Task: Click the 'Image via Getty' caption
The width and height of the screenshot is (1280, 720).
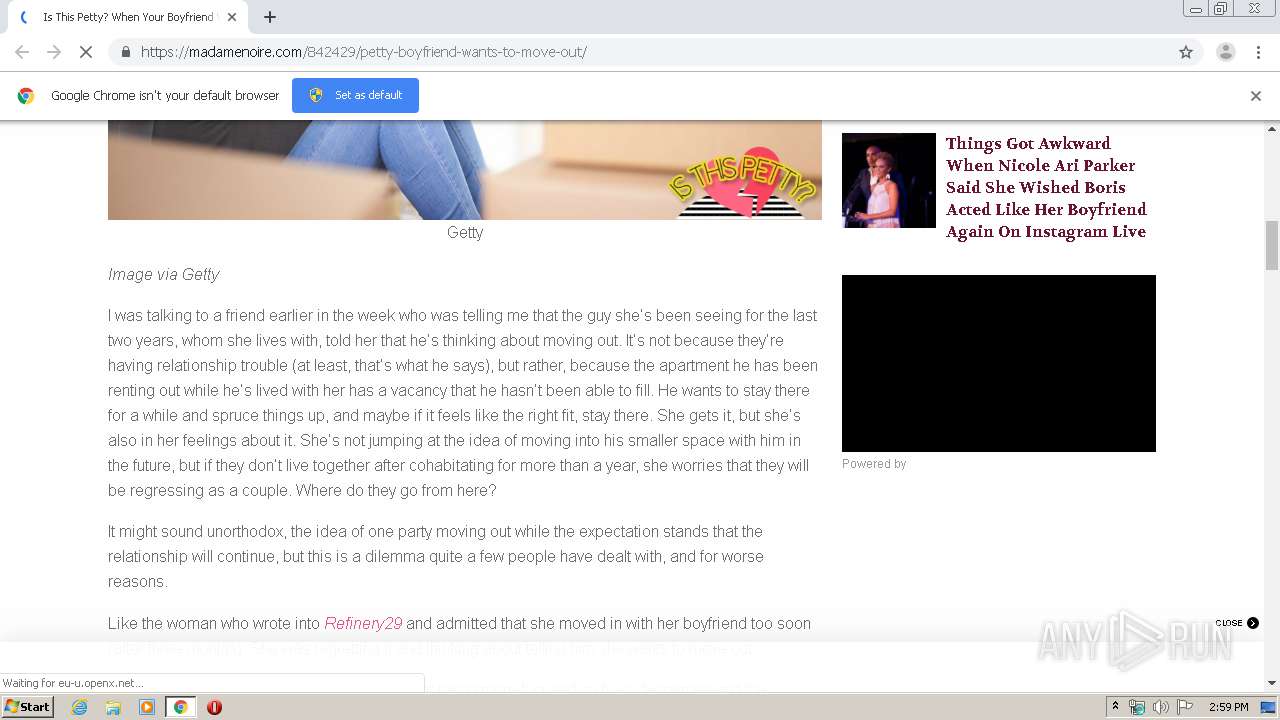Action: click(163, 275)
